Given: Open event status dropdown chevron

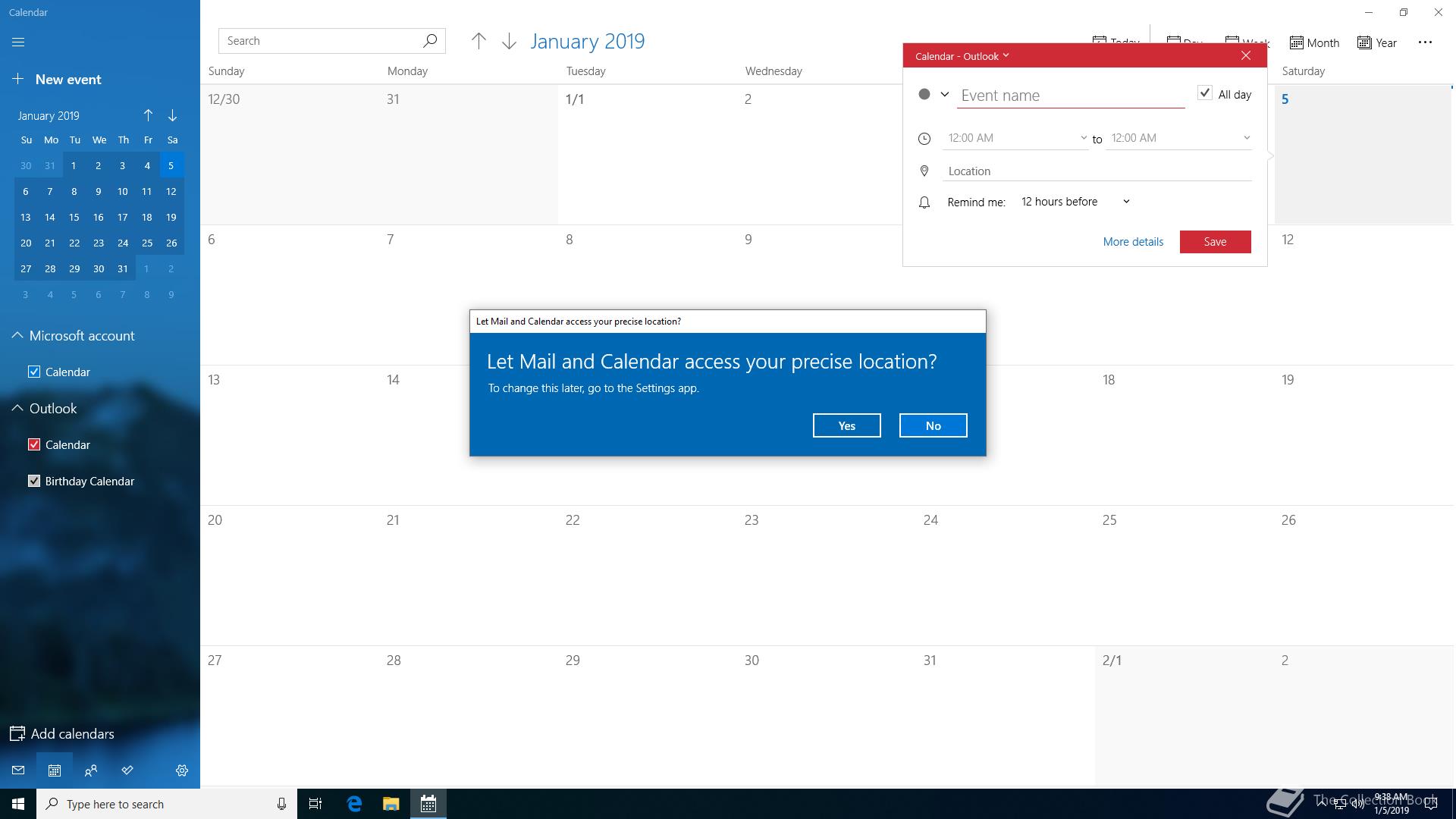Looking at the screenshot, I should coord(944,95).
